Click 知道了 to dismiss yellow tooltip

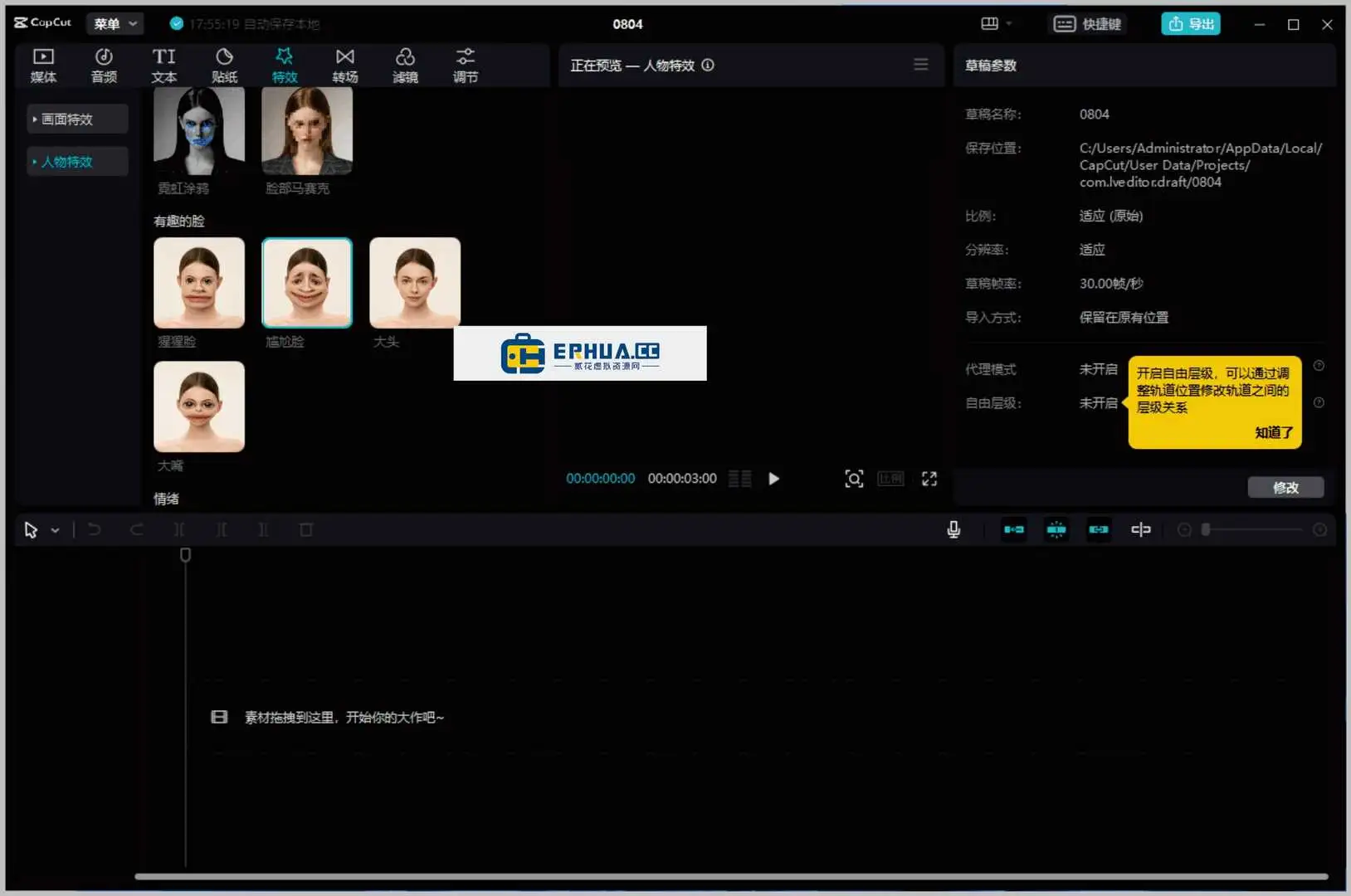1274,432
